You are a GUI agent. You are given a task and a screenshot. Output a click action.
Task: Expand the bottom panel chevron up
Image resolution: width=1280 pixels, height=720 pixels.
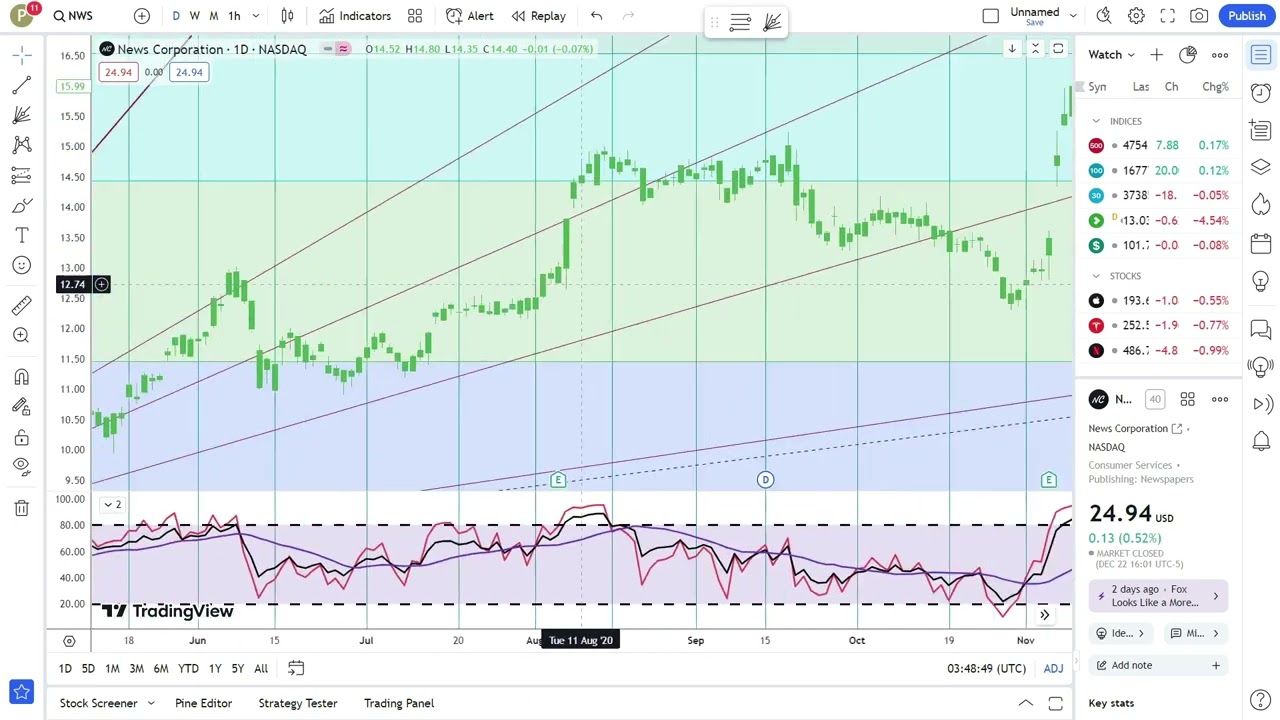click(1025, 703)
